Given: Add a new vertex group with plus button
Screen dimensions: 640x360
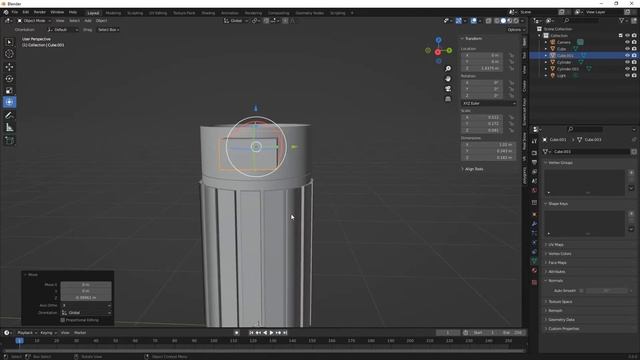Looking at the screenshot, I should [x=631, y=173].
